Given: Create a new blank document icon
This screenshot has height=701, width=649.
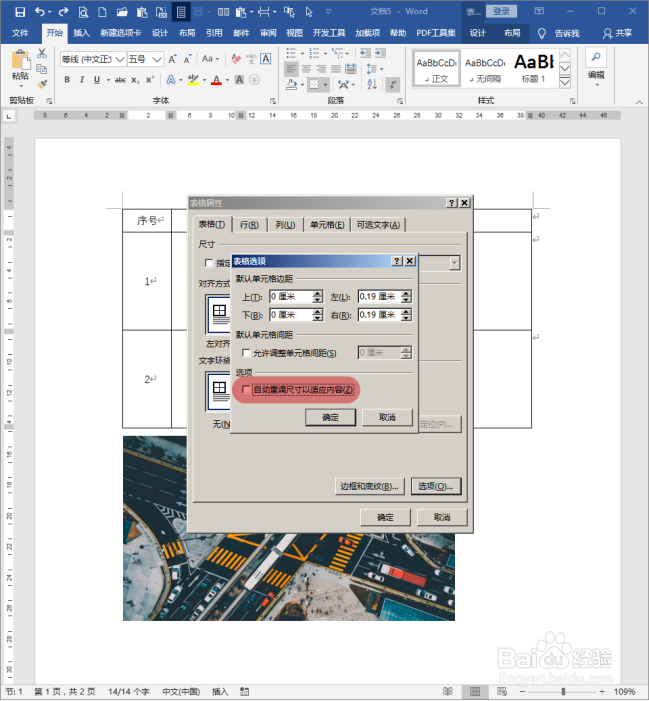Looking at the screenshot, I should (102, 12).
